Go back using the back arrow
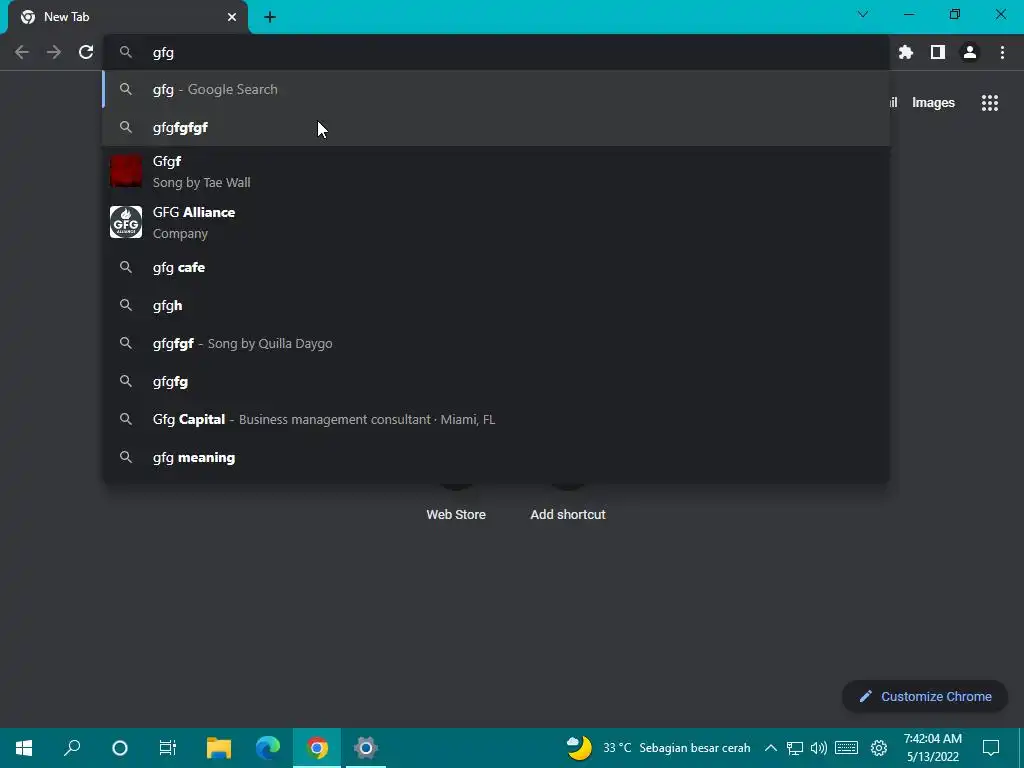 [x=22, y=52]
